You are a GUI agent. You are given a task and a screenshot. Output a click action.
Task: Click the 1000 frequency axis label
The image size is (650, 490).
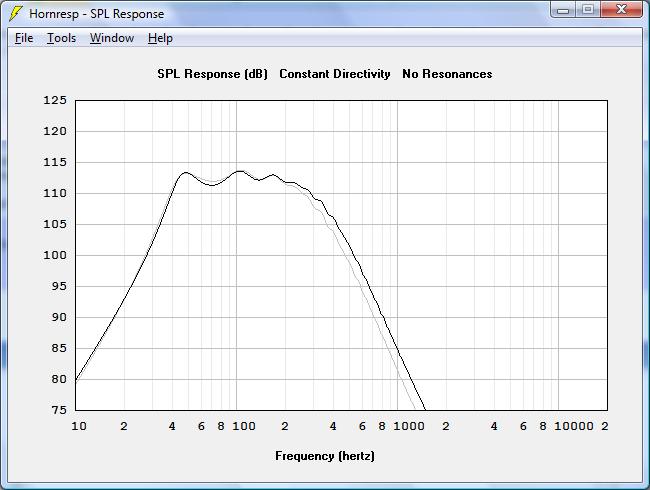tap(409, 426)
